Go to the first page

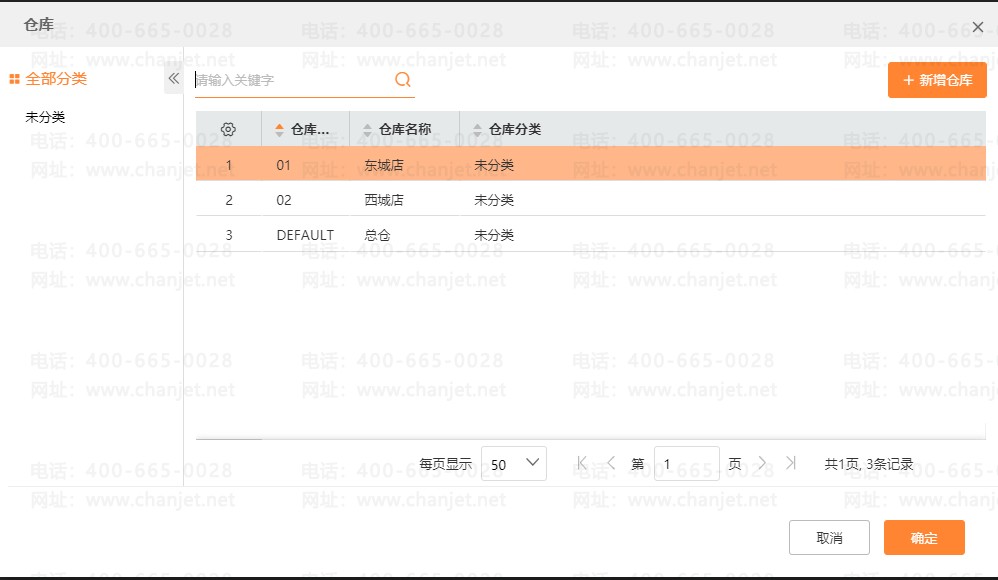coord(582,463)
